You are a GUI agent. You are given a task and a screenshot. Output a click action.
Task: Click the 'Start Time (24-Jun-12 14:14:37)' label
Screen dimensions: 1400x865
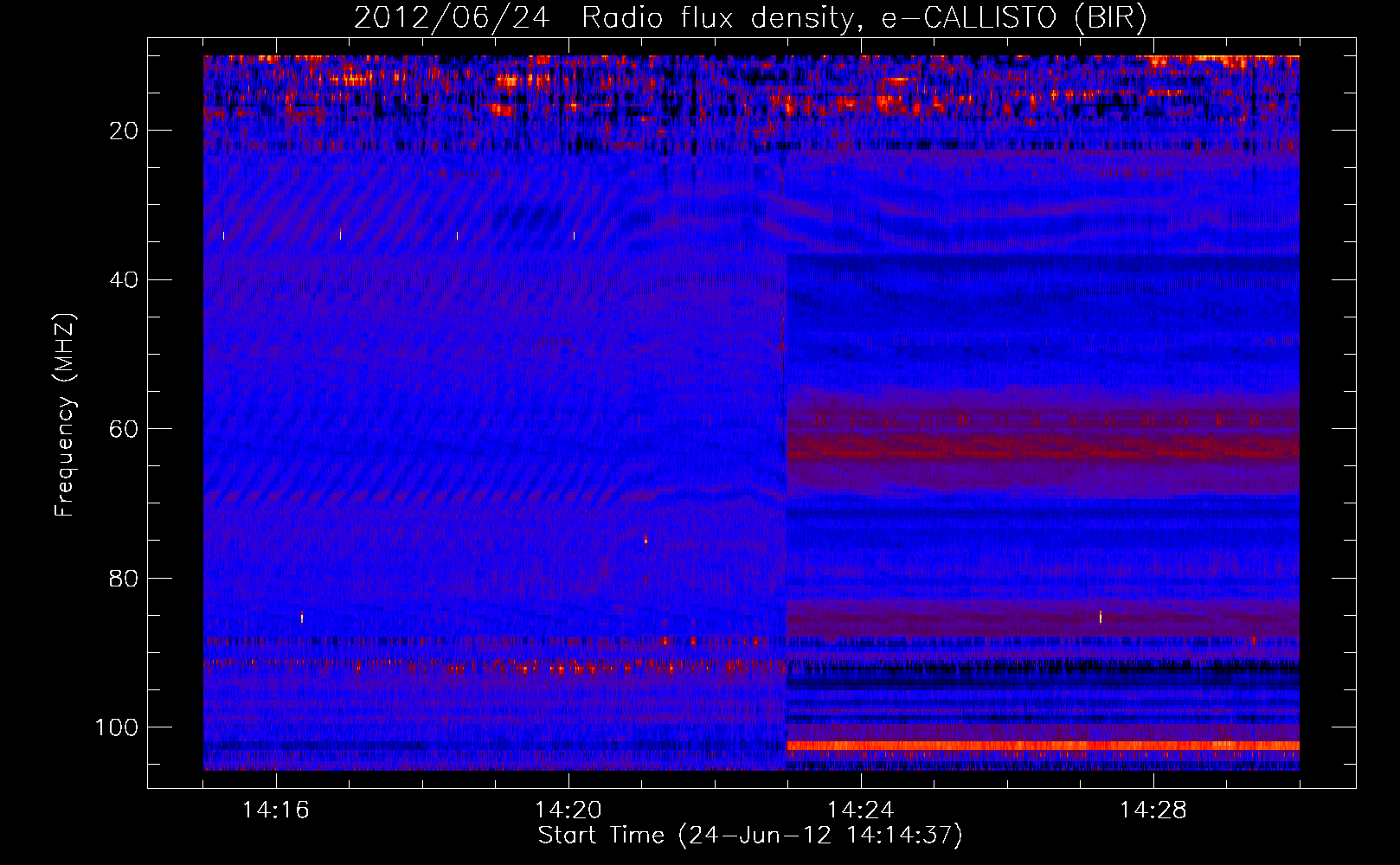tap(750, 836)
